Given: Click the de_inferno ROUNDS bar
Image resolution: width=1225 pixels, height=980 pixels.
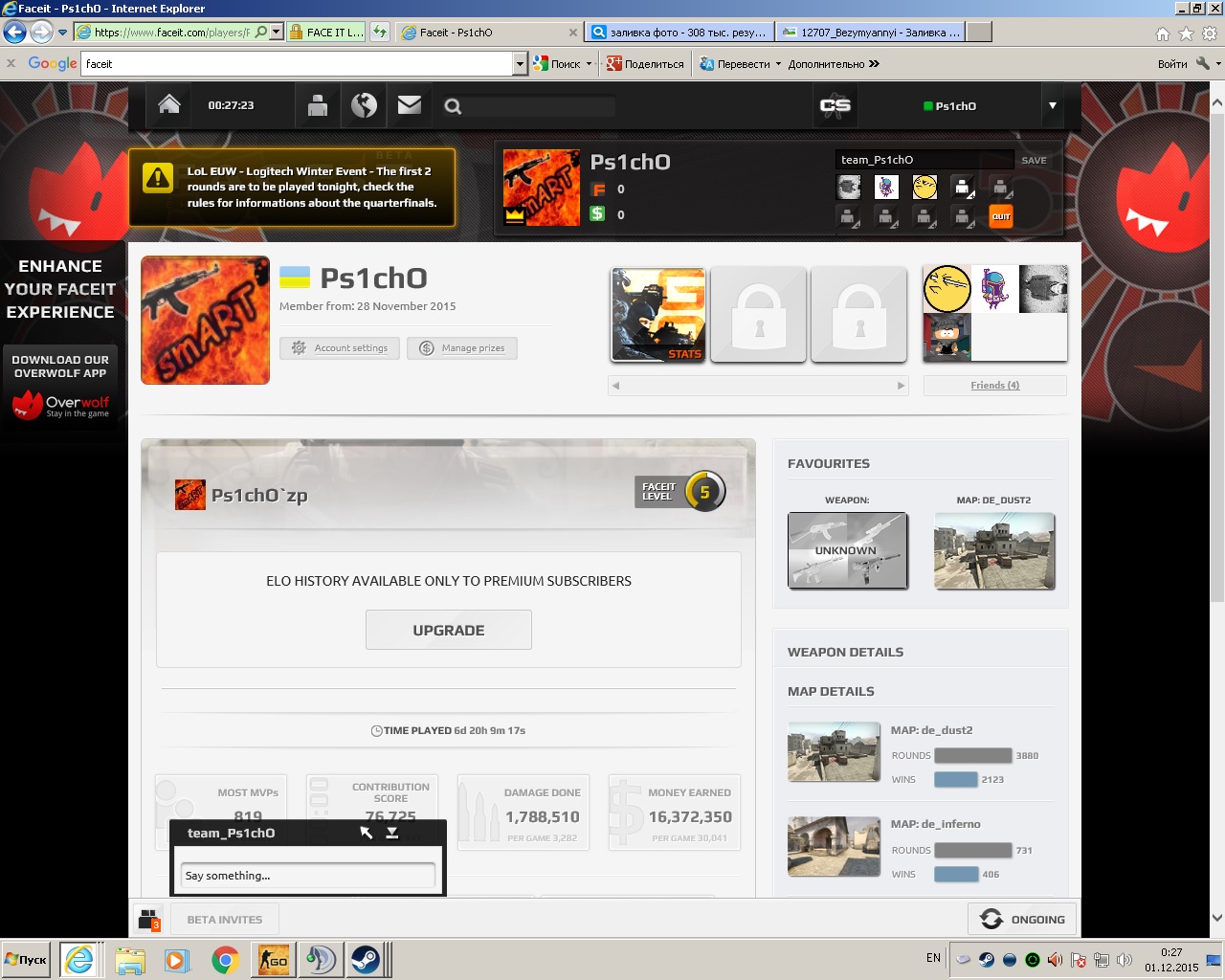Looking at the screenshot, I should (972, 850).
